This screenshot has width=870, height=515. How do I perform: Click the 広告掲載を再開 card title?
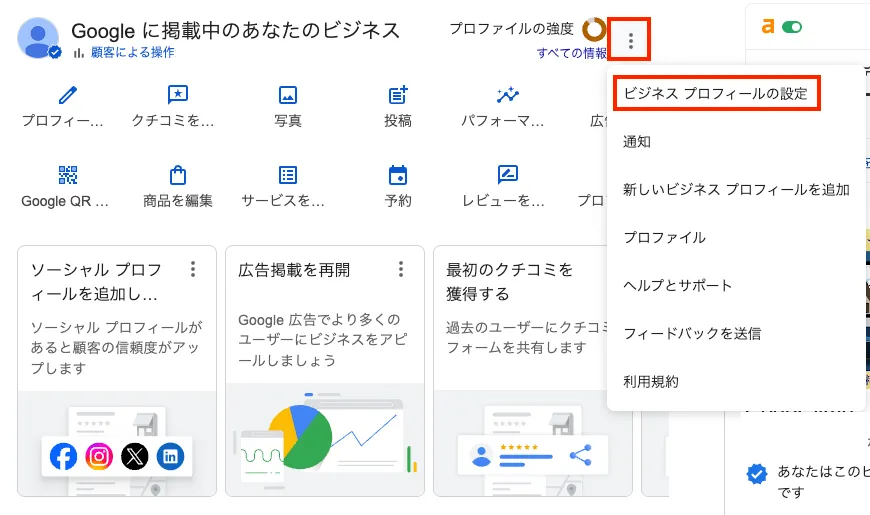294,270
